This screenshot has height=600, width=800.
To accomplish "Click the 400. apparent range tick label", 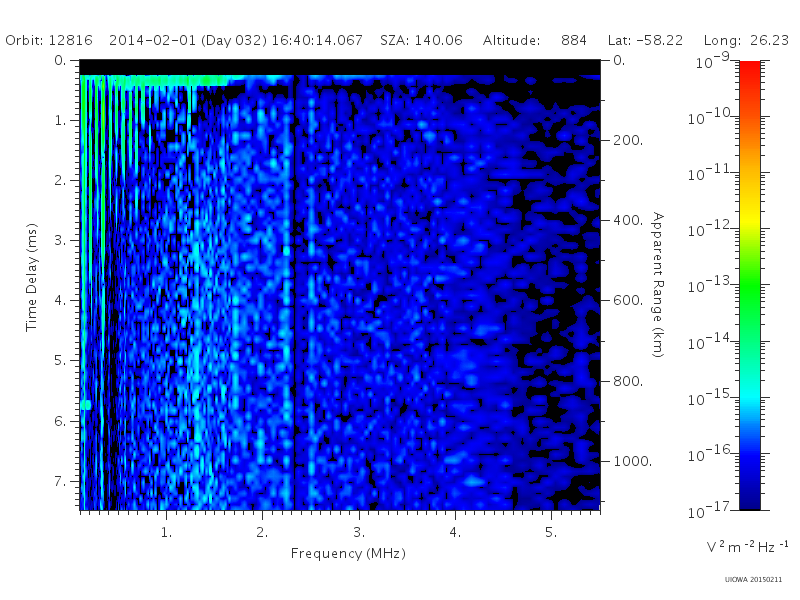I will tap(628, 220).
